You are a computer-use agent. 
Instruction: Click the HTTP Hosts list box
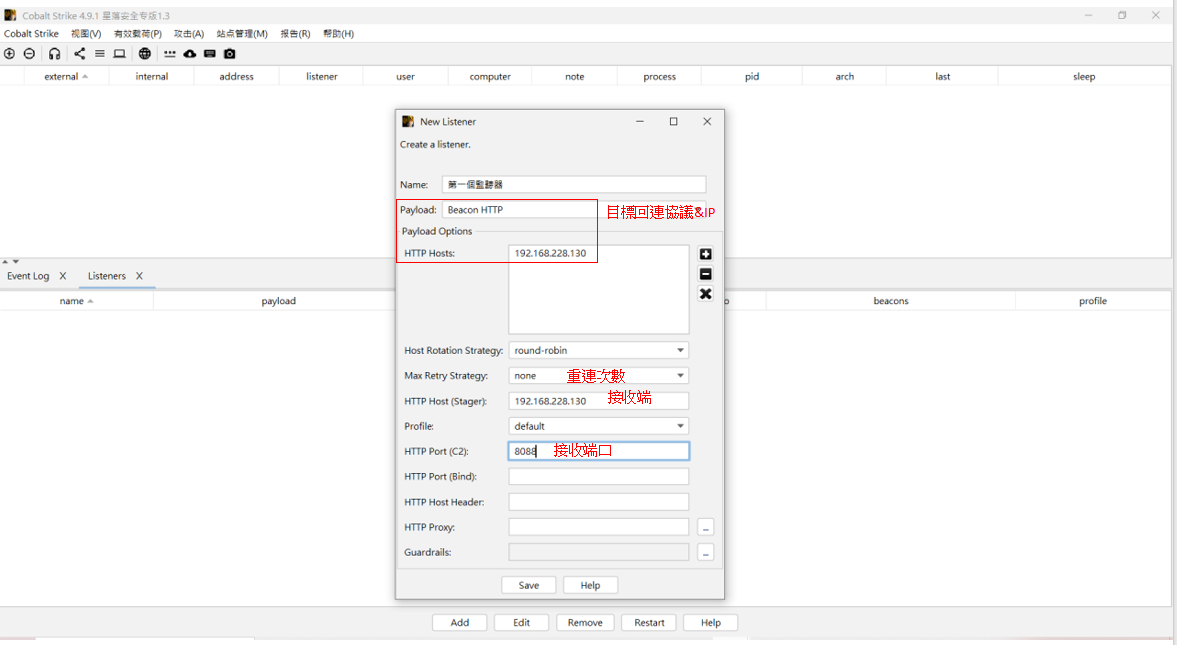[x=598, y=289]
